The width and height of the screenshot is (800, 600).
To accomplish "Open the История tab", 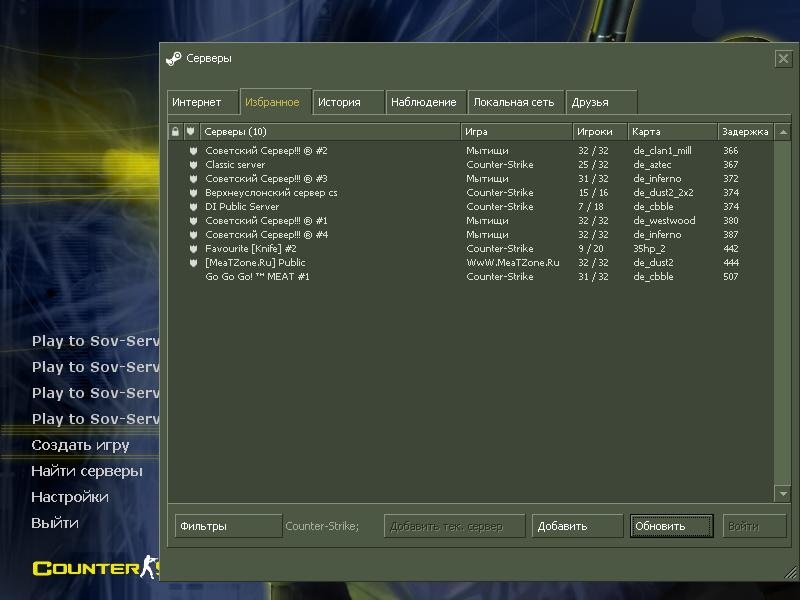I will pyautogui.click(x=348, y=102).
